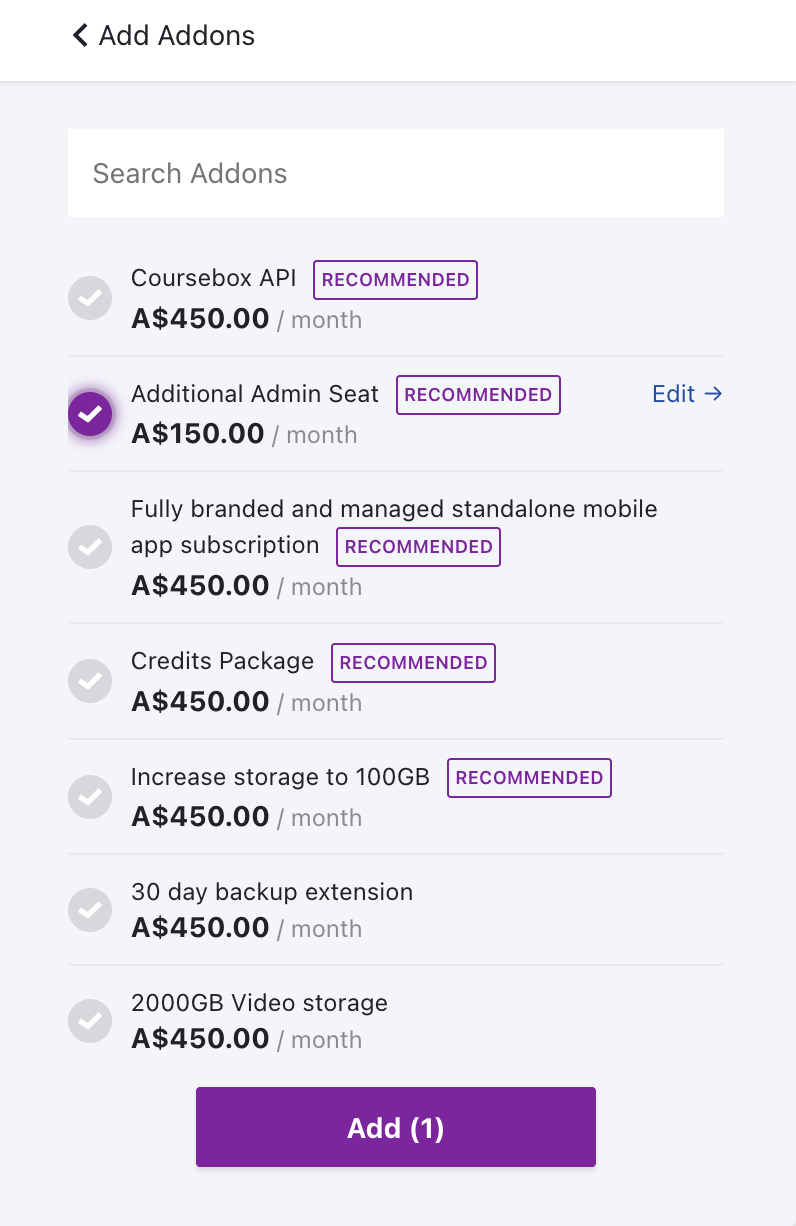Select the 30 day backup extension title
This screenshot has height=1226, width=796.
[x=272, y=892]
